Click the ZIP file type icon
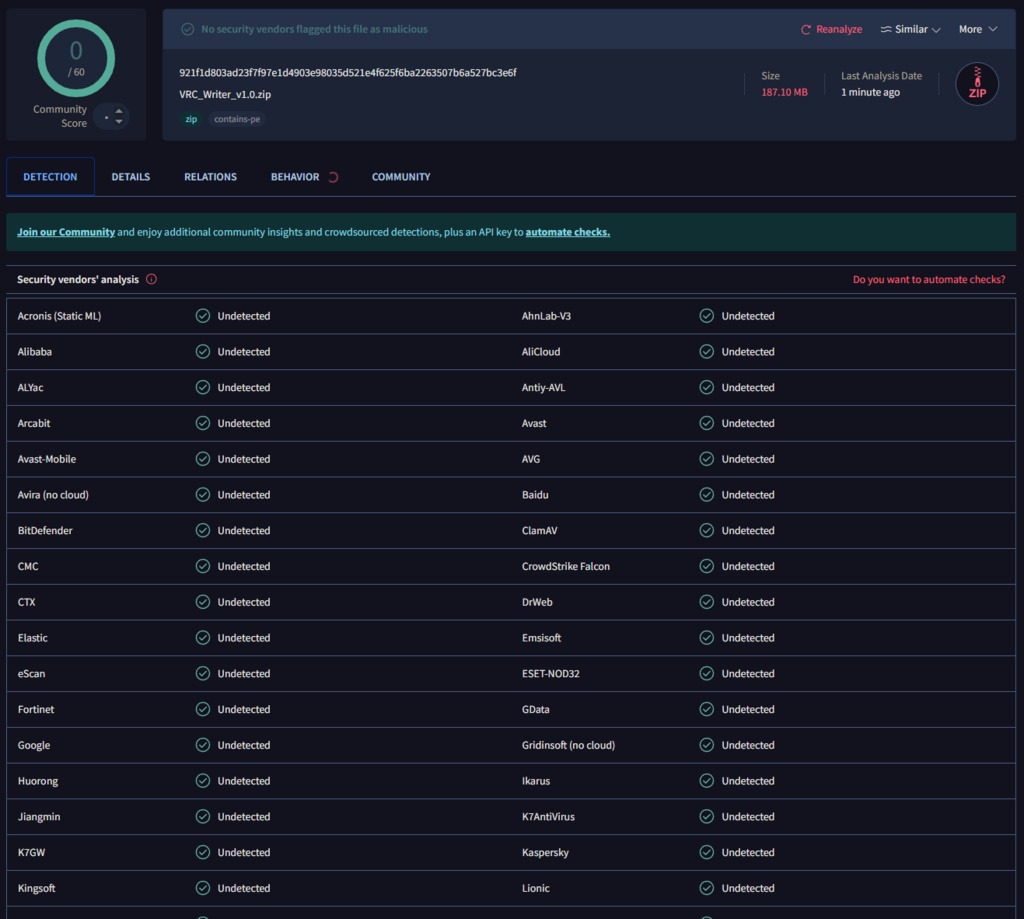1024x919 pixels. point(977,84)
